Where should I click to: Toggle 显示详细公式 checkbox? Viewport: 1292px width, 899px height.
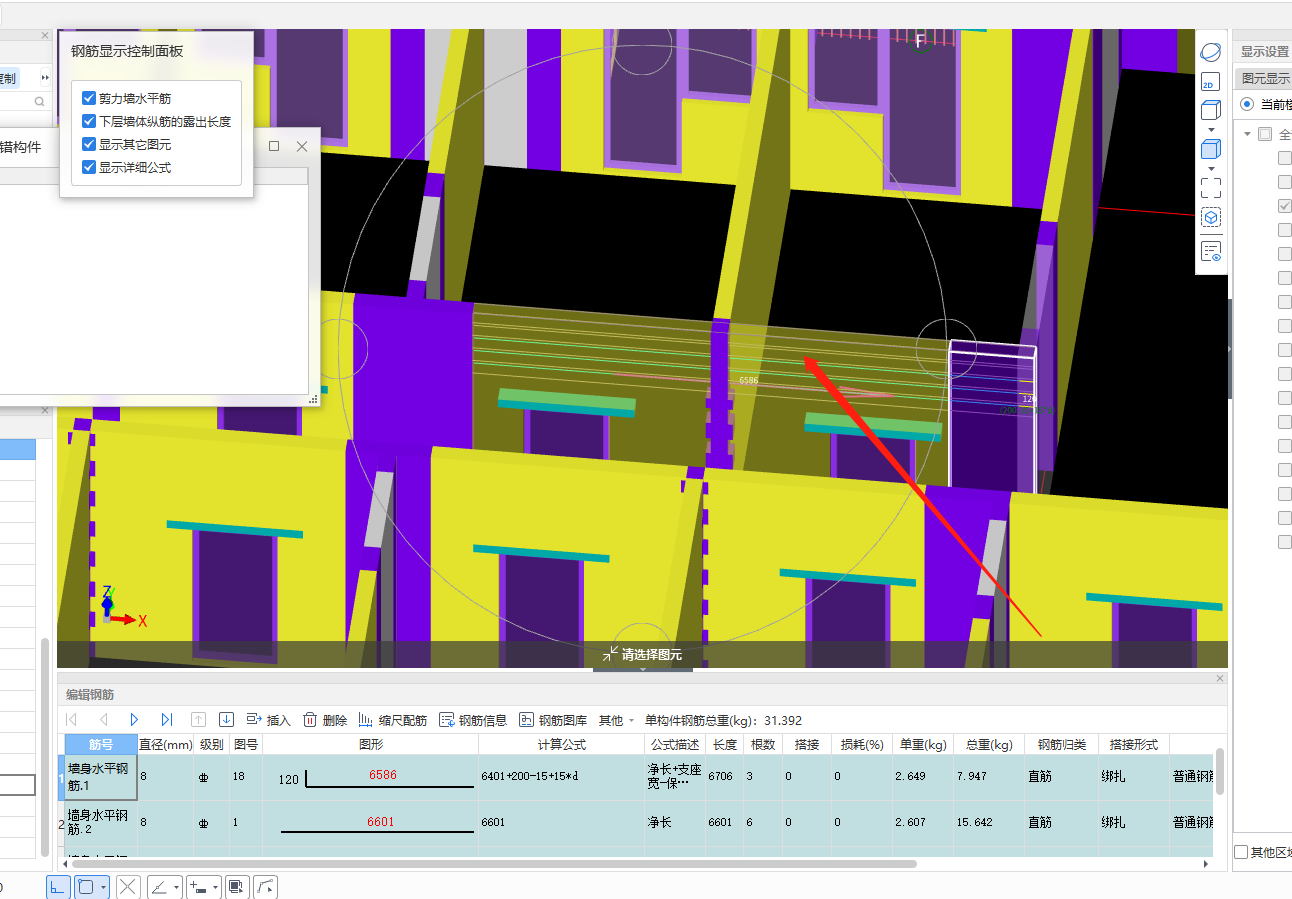click(x=89, y=167)
